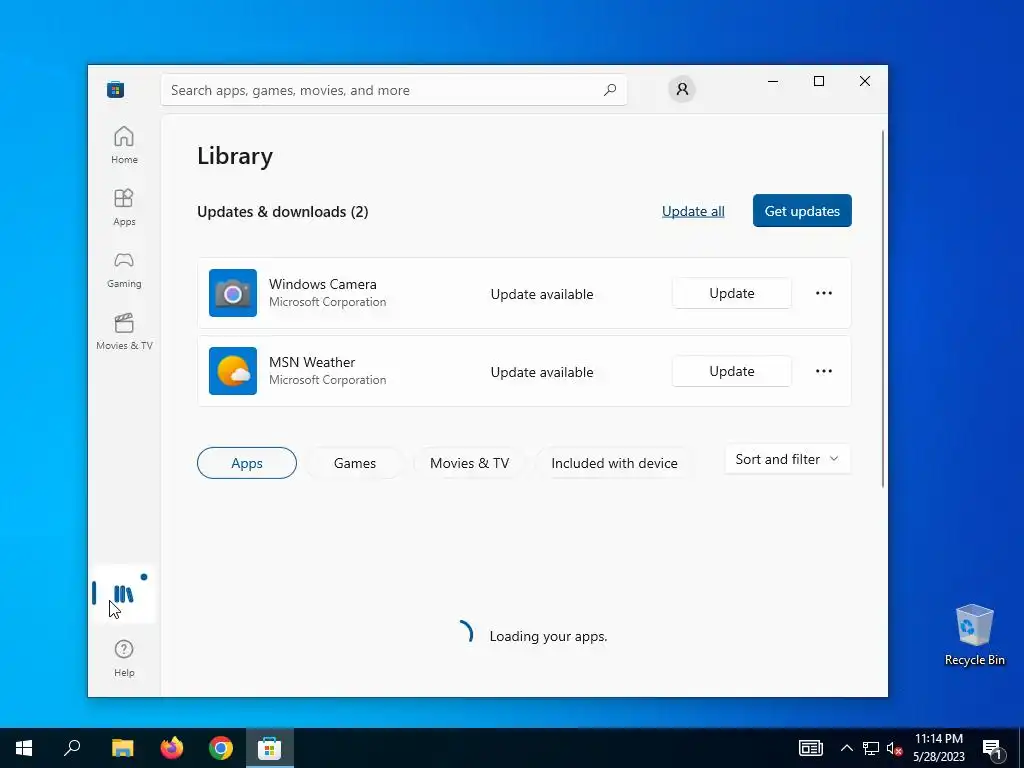This screenshot has height=768, width=1024.
Task: Select the Movies & TV filter tab
Action: click(469, 463)
